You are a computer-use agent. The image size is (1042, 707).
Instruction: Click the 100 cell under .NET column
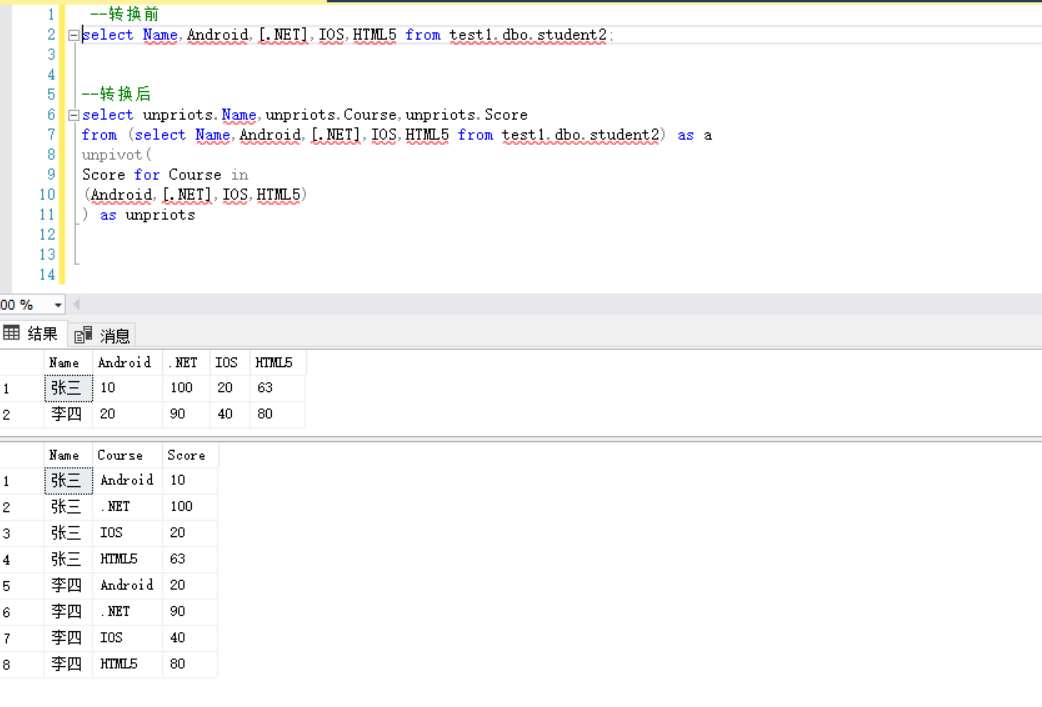pos(183,388)
